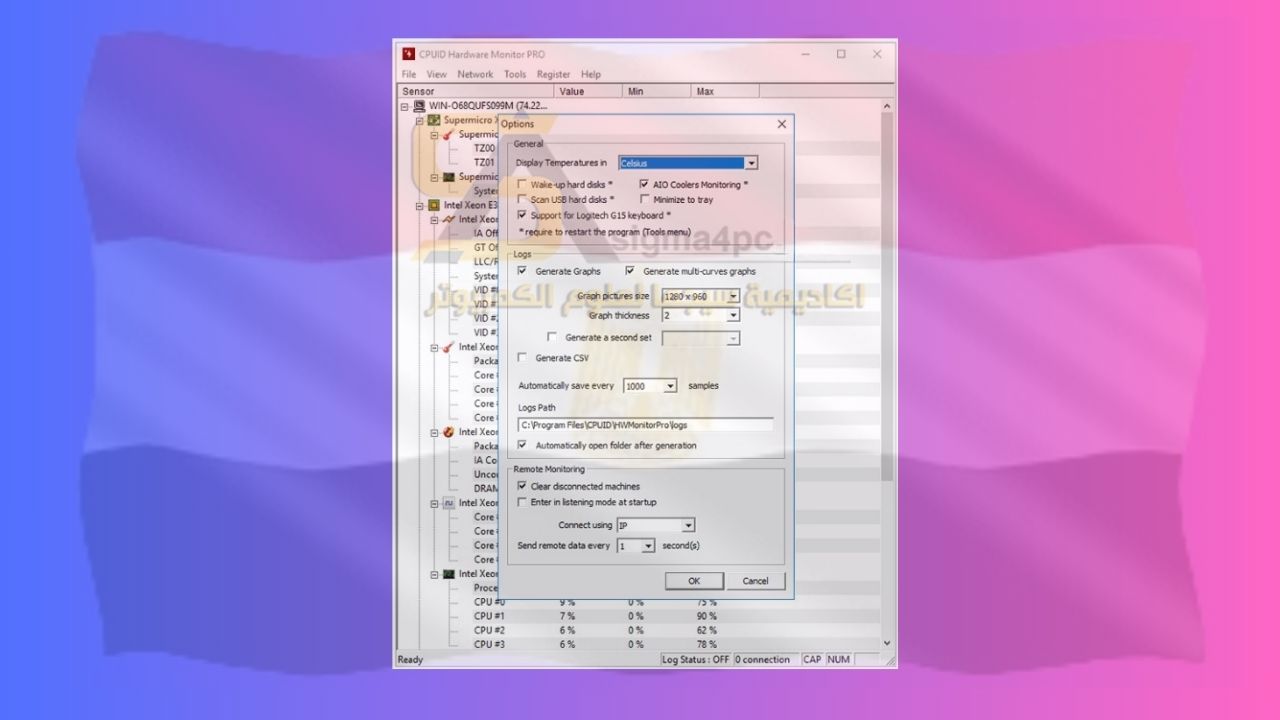The image size is (1280, 720).
Task: Click the sensor list scroll up arrow
Action: (887, 106)
